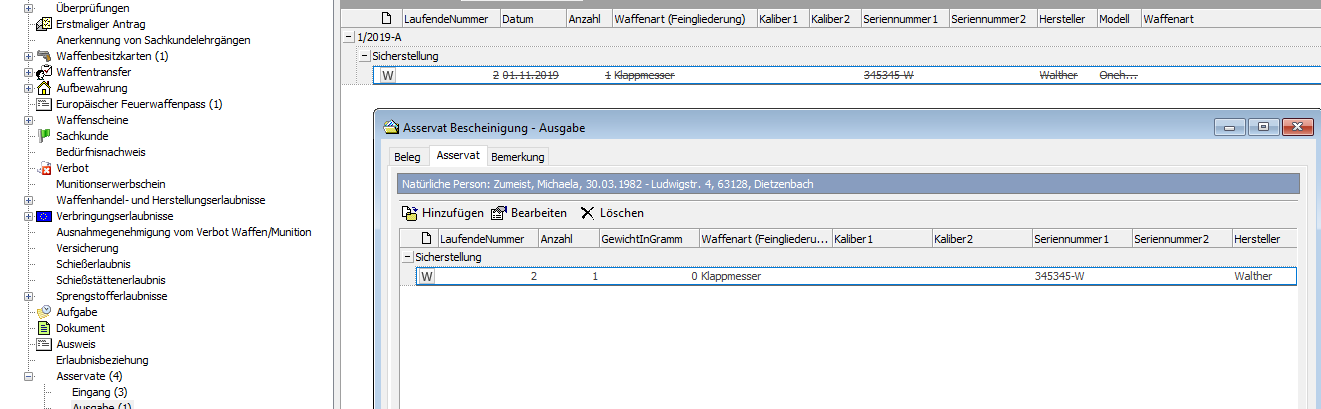Screen dimensions: 1321x409
Task: Collapse the Asservate (4) tree node
Action: [x=28, y=376]
